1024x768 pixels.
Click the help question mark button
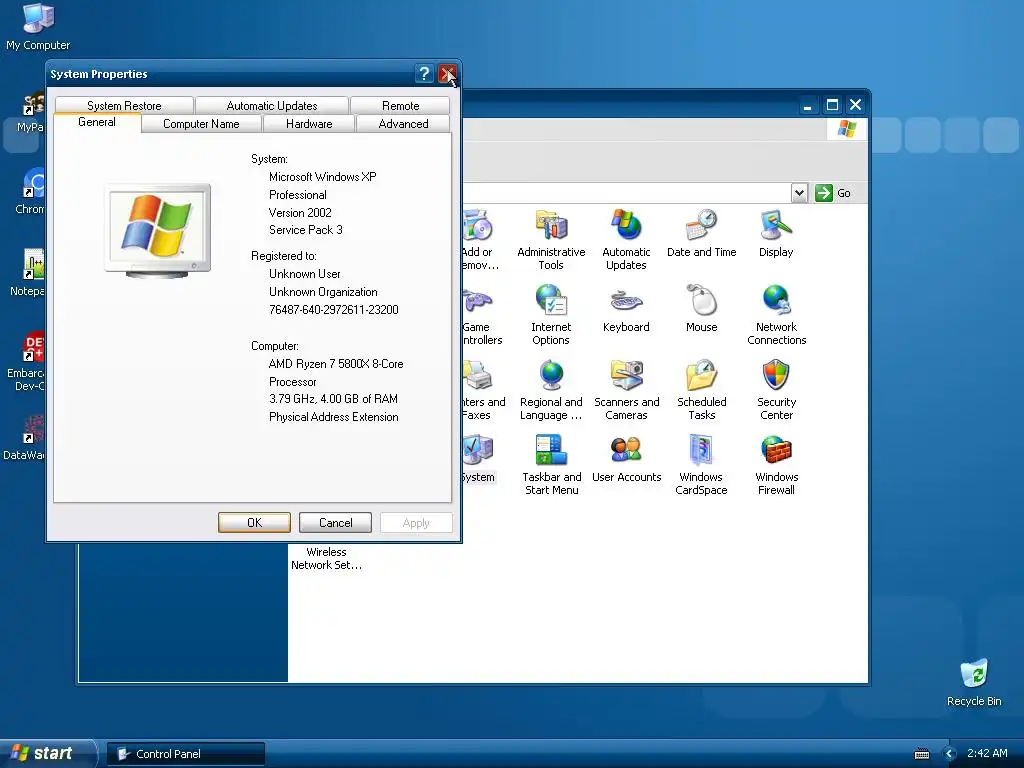tap(424, 74)
